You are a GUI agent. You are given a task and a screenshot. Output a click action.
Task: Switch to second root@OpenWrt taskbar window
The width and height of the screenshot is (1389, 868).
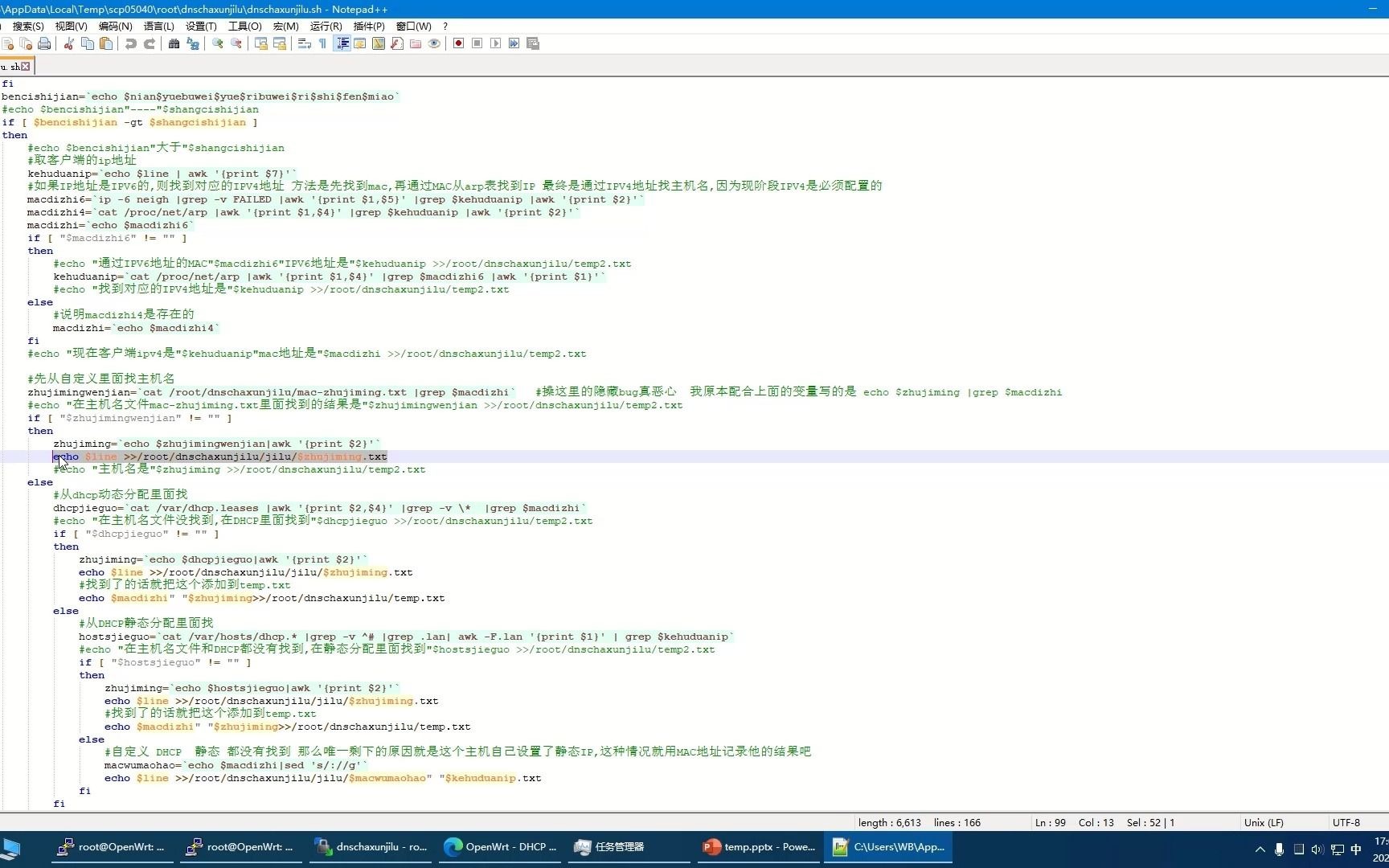tap(241, 847)
